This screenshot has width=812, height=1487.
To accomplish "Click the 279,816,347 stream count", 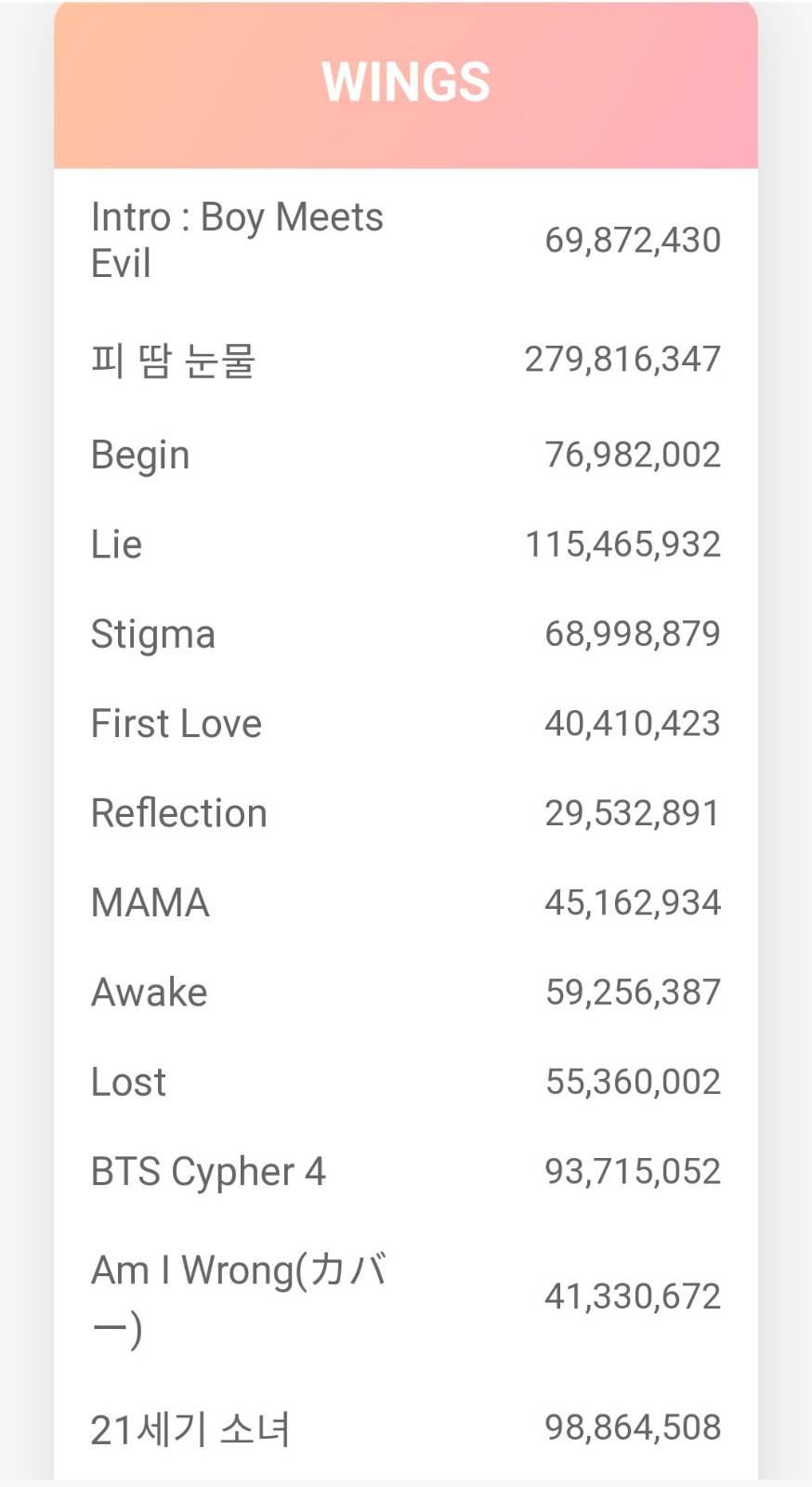I will pyautogui.click(x=622, y=360).
